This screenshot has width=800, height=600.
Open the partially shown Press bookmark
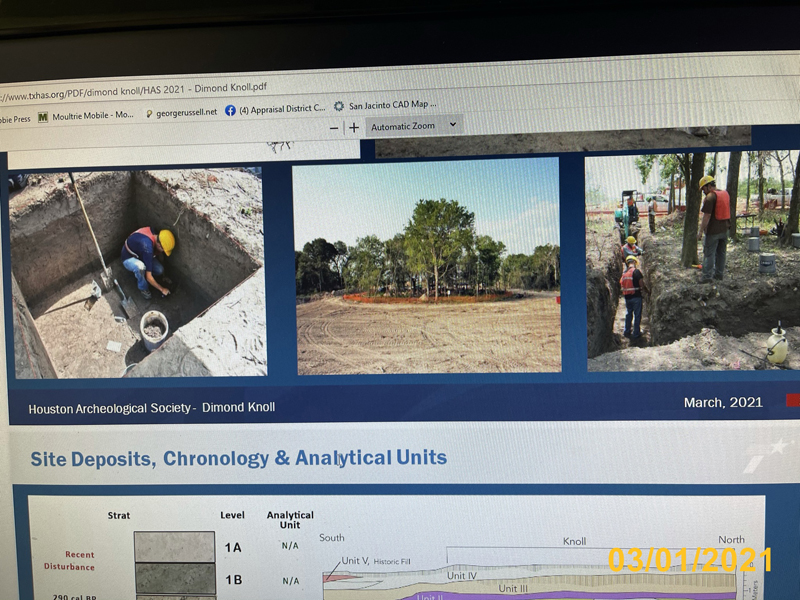pyautogui.click(x=15, y=119)
